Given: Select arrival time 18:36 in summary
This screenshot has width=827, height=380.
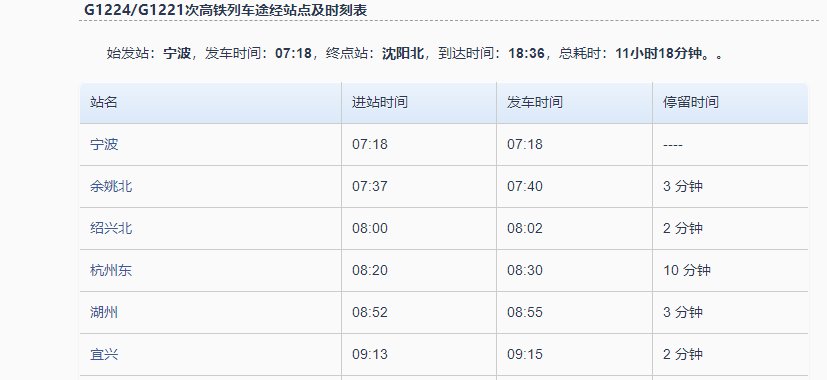Looking at the screenshot, I should tap(526, 53).
